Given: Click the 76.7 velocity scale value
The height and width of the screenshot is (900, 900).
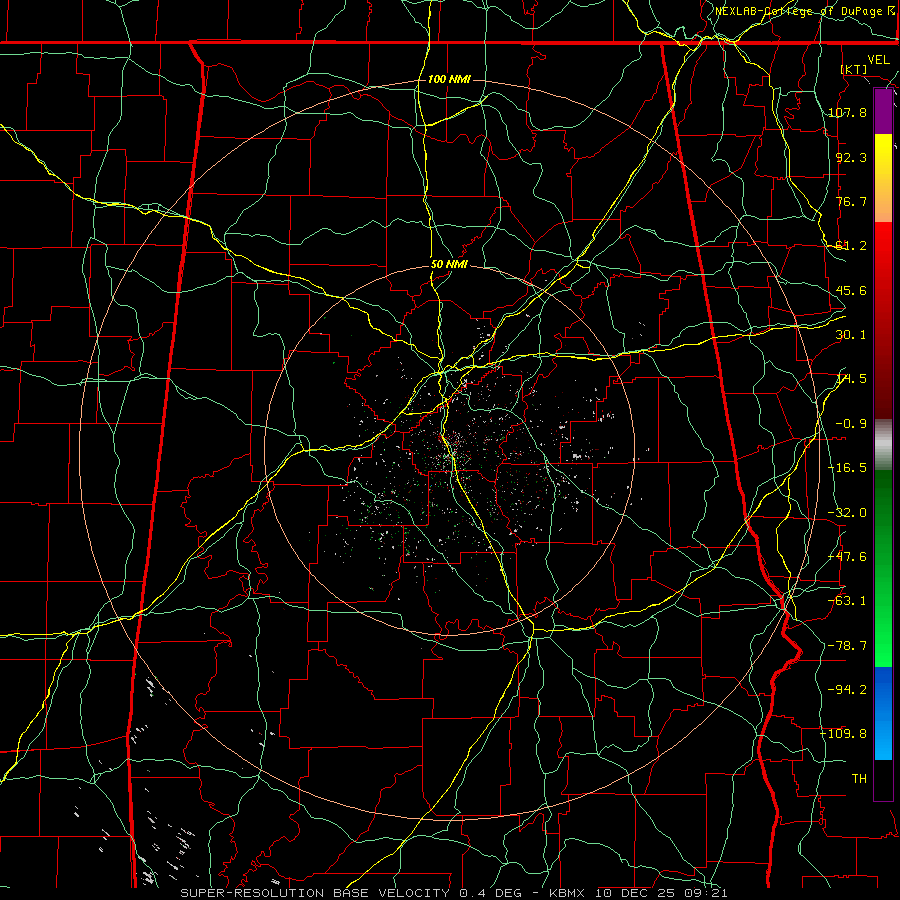Looking at the screenshot, I should click(851, 201).
